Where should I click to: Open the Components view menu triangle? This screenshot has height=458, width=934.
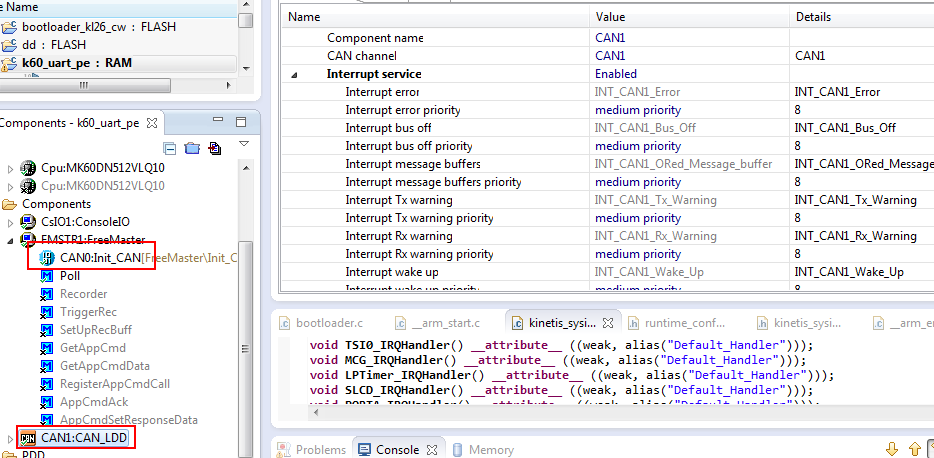click(x=243, y=145)
